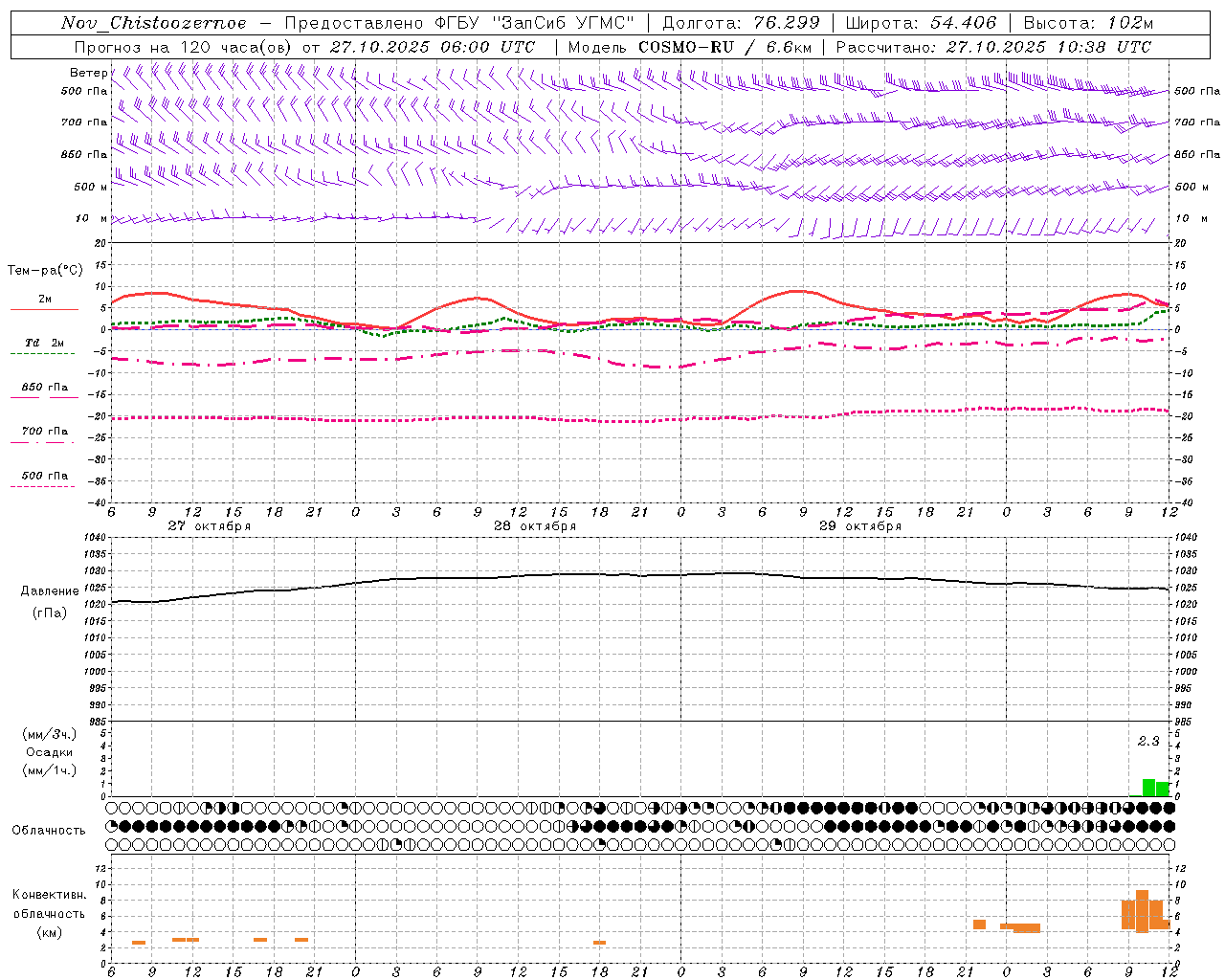Select the Td 2м legend entry
Screen dimensions: 1225x980
[45, 343]
